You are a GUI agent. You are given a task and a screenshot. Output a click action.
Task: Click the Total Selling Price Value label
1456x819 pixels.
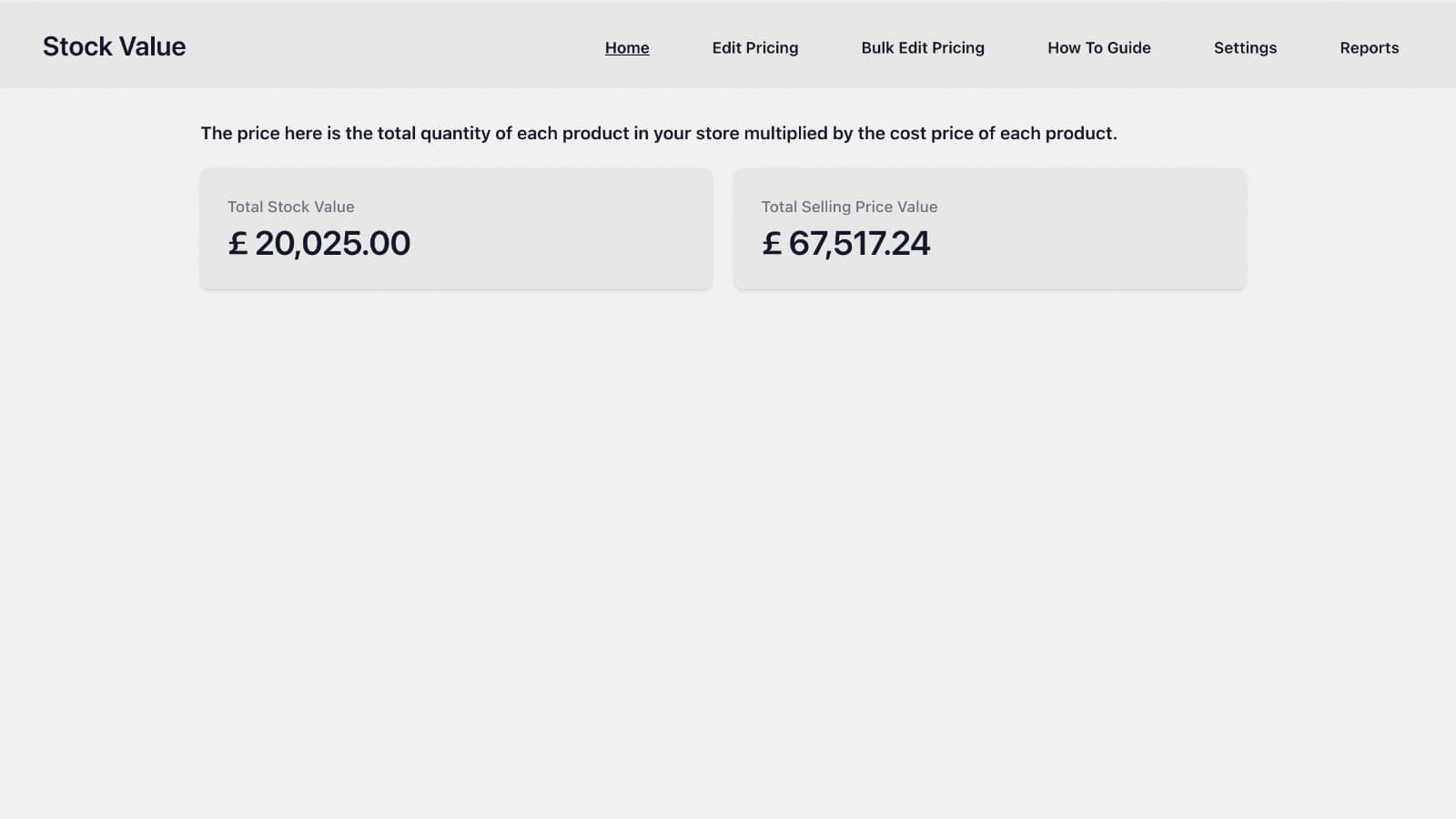point(849,207)
